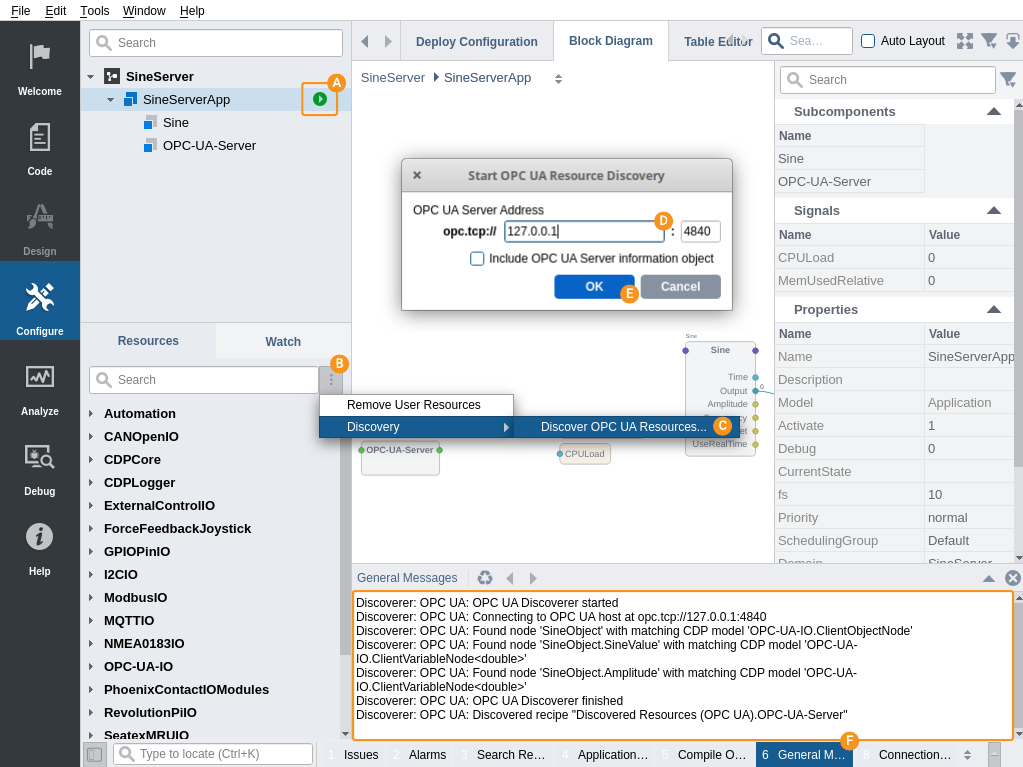
Task: Click the recycle icon in General Messages
Action: pyautogui.click(x=485, y=578)
